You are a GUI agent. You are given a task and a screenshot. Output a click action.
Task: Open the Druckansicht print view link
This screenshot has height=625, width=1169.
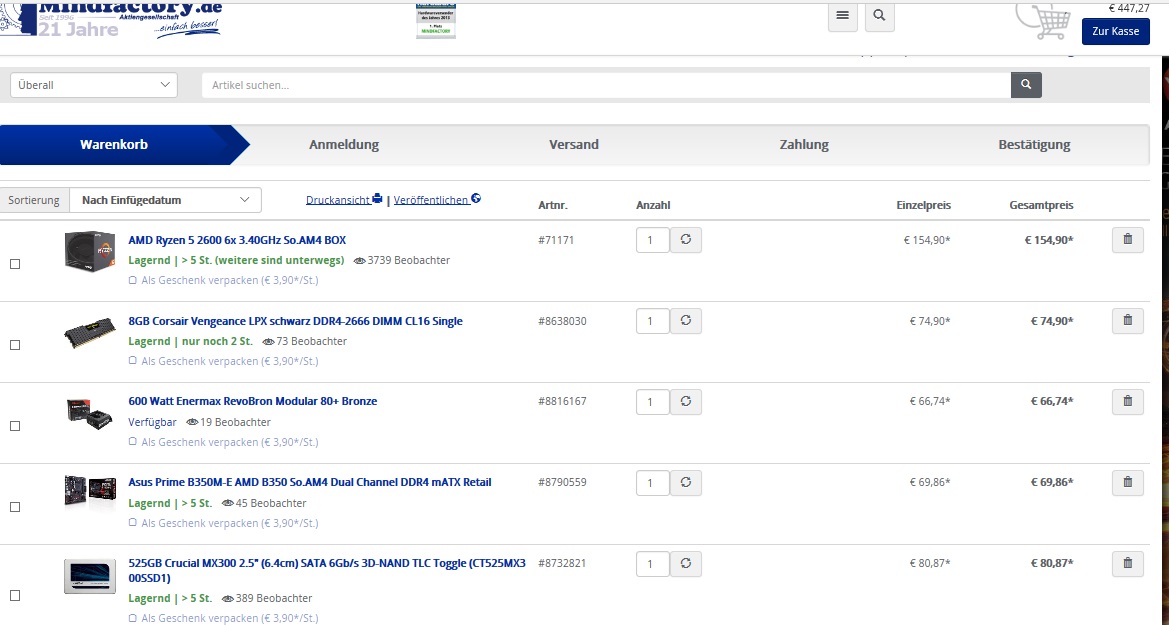pyautogui.click(x=344, y=200)
